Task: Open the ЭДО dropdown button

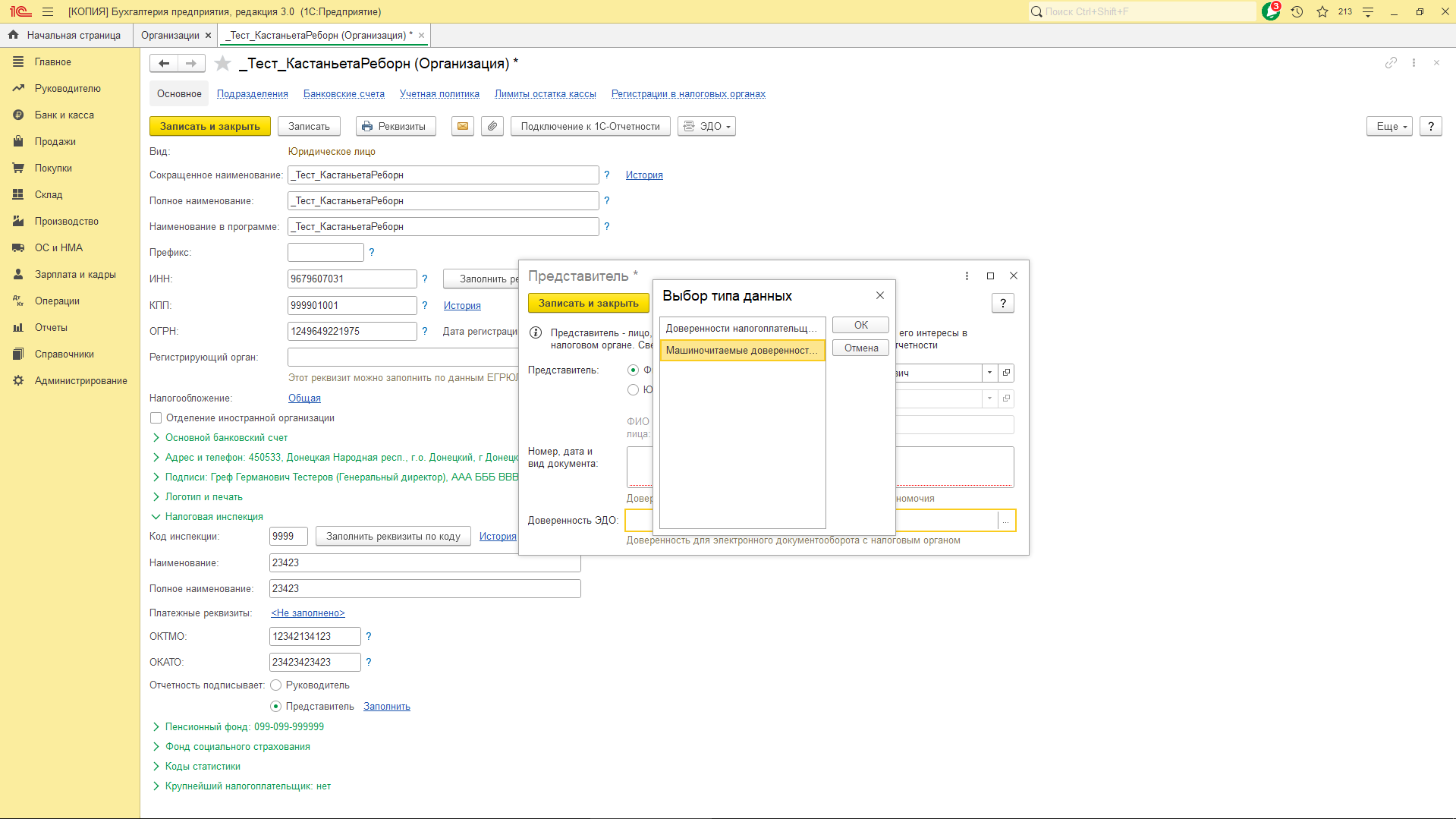Action: [706, 126]
